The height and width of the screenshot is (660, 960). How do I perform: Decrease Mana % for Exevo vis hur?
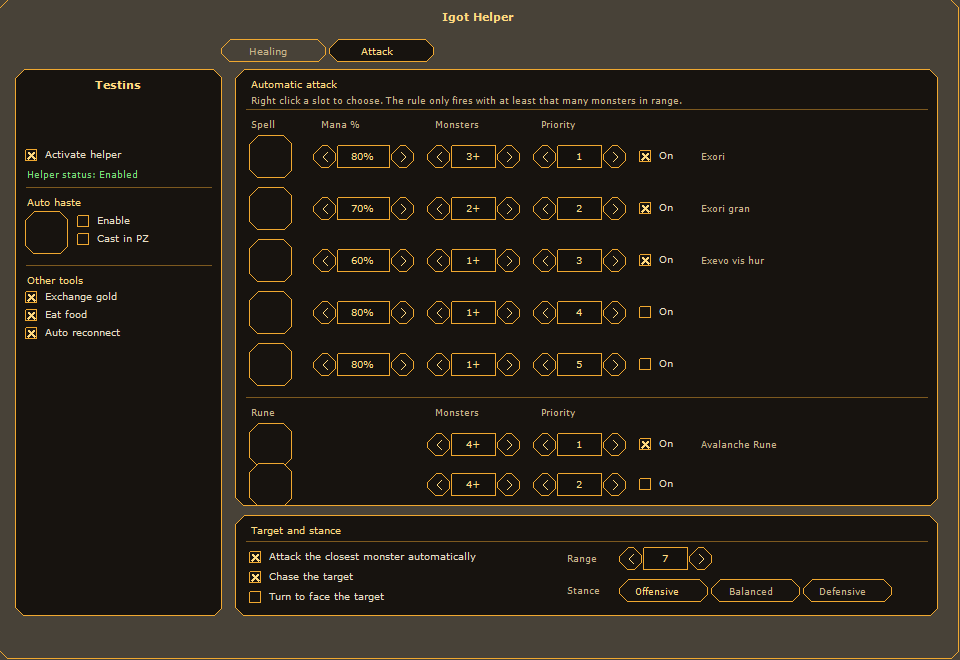324,261
